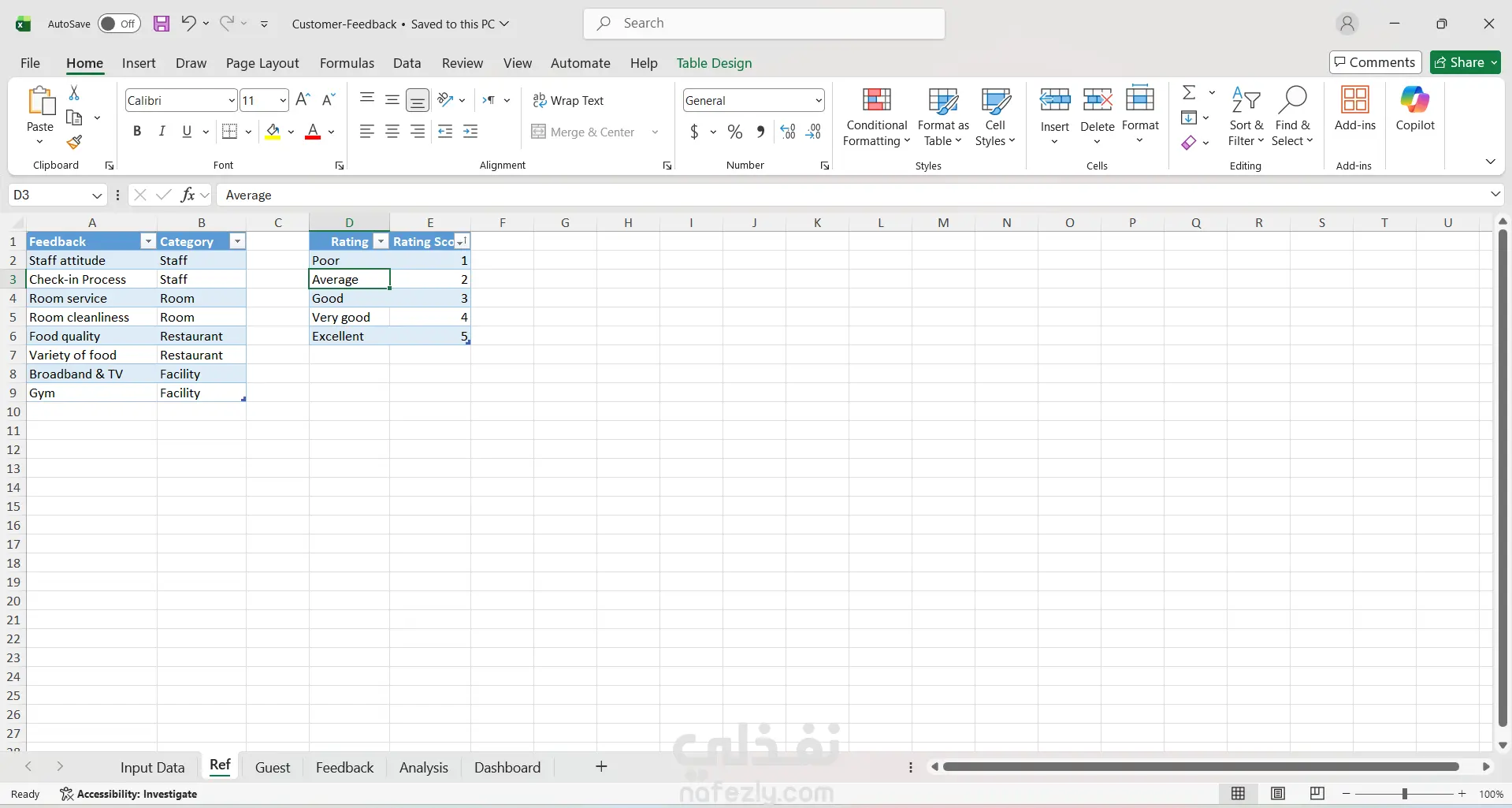Open Conditional Formatting menu
1512x808 pixels.
[x=877, y=117]
